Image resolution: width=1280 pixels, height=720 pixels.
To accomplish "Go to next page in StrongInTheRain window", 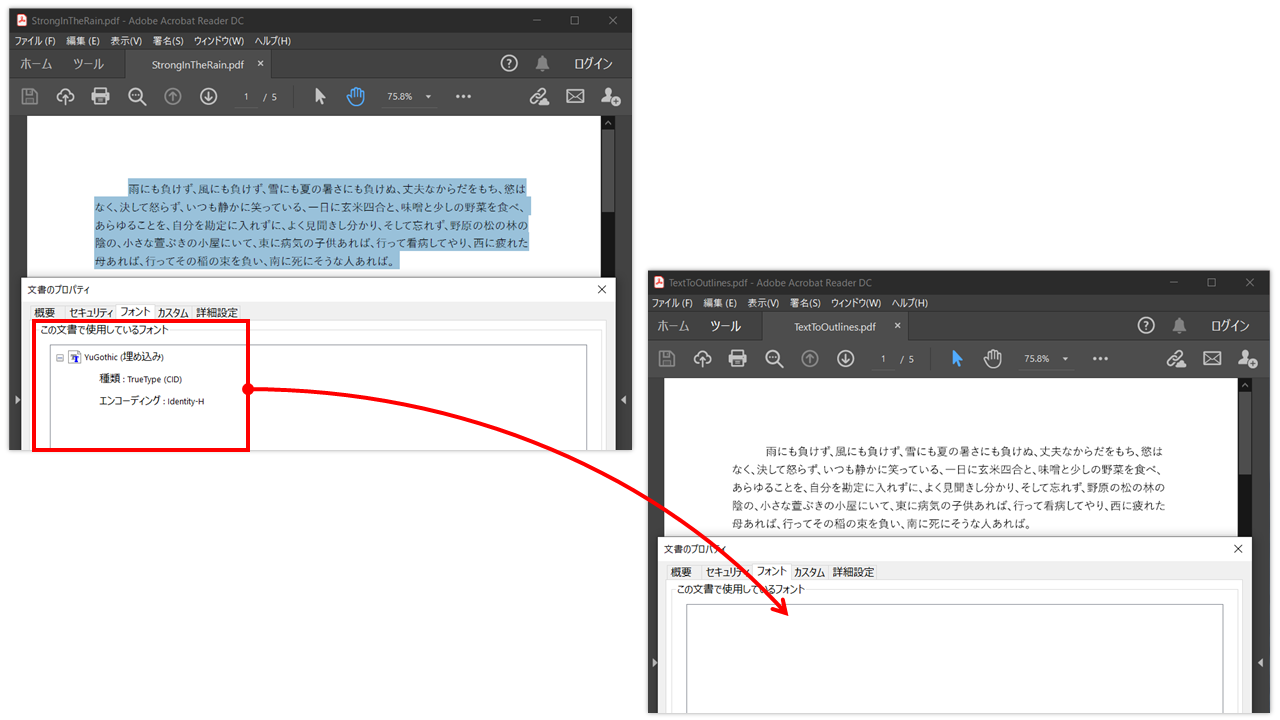I will point(208,96).
